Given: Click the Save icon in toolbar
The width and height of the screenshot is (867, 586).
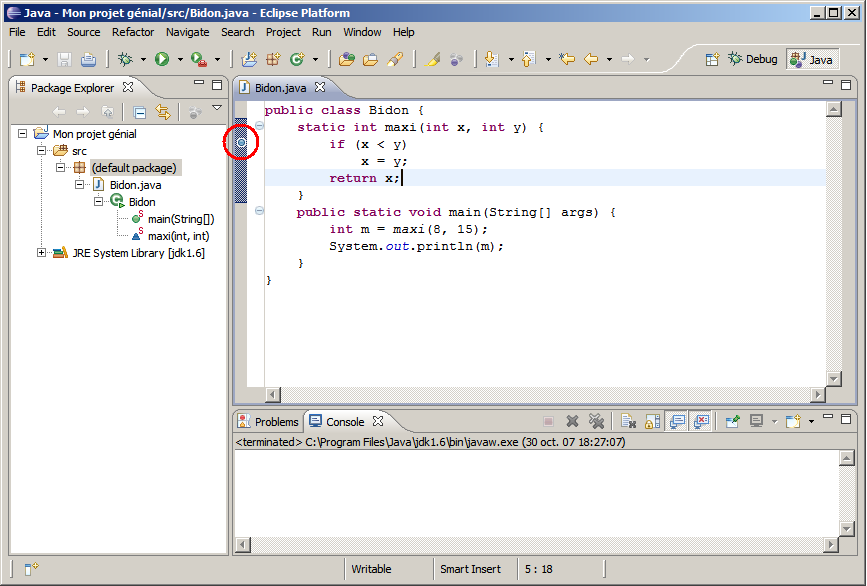Looking at the screenshot, I should point(64,60).
